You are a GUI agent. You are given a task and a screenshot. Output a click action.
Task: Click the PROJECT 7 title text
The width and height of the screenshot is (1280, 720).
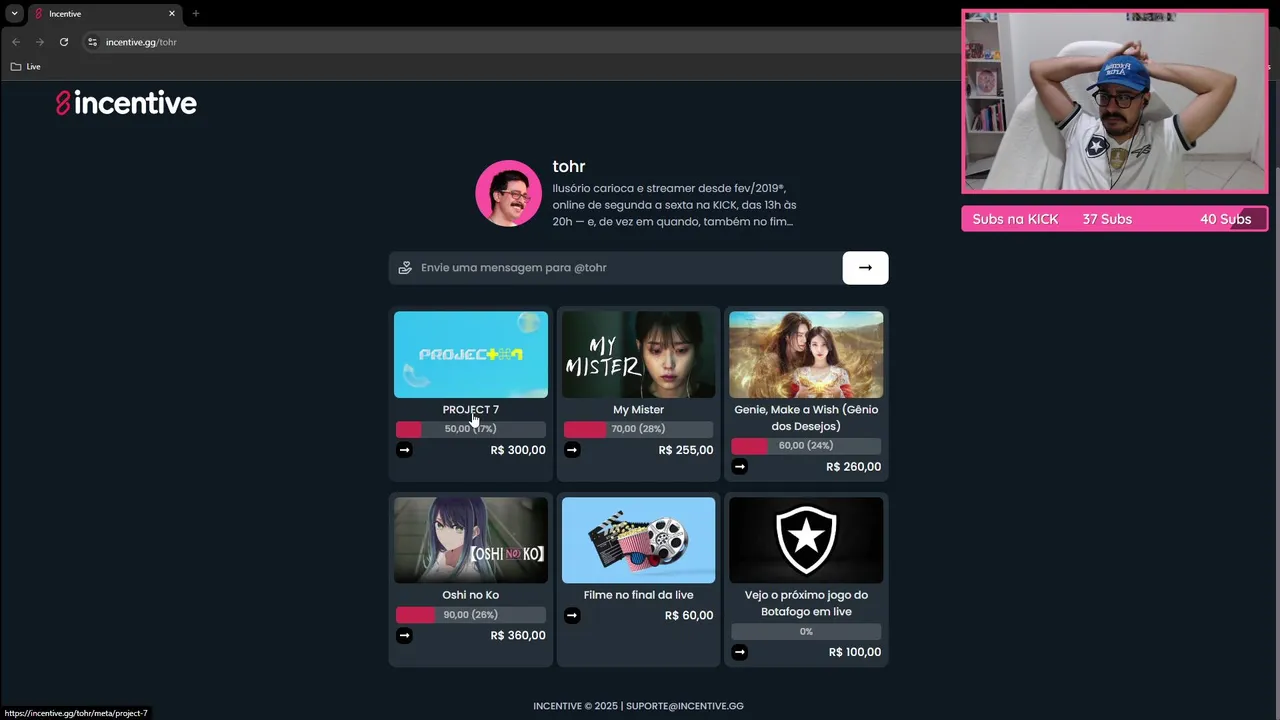click(x=471, y=410)
